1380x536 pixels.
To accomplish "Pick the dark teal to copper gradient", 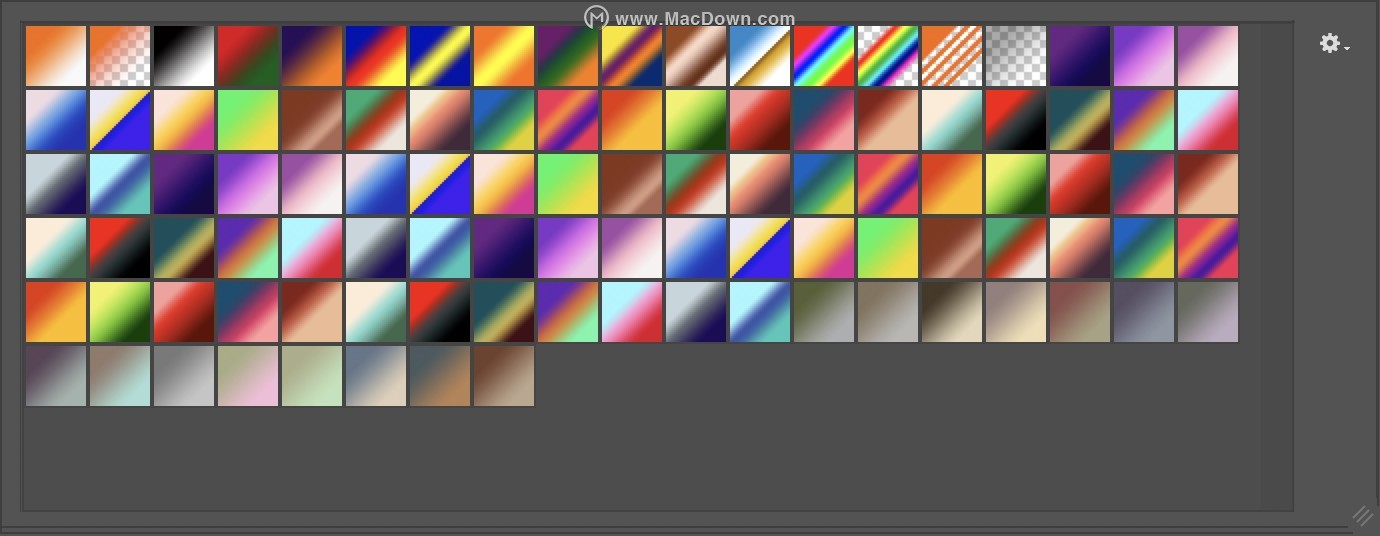I will [x=440, y=376].
